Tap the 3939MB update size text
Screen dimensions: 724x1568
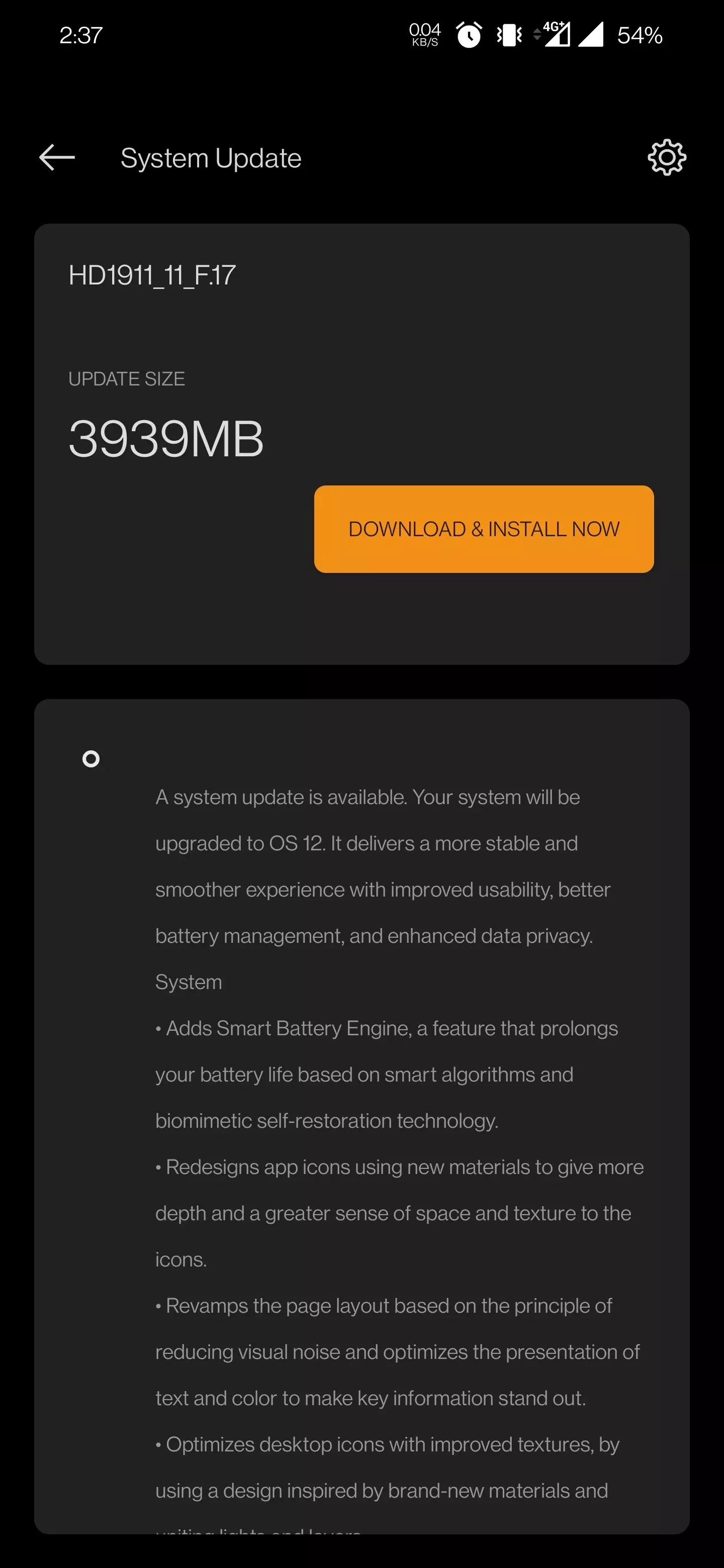point(166,439)
